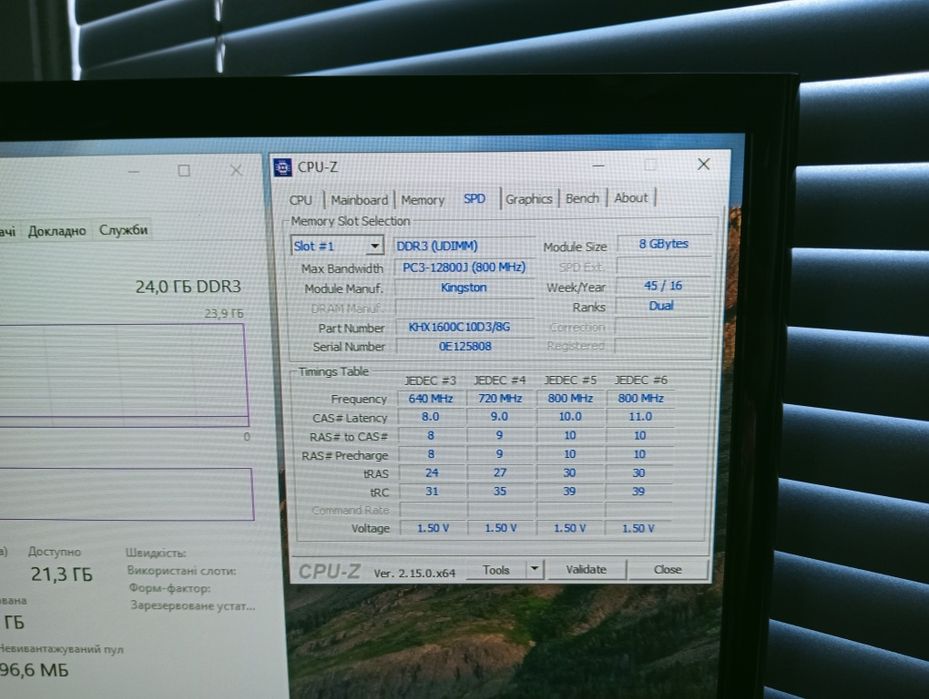This screenshot has width=929, height=699.
Task: Click serial number 0E125808
Action: 464,346
